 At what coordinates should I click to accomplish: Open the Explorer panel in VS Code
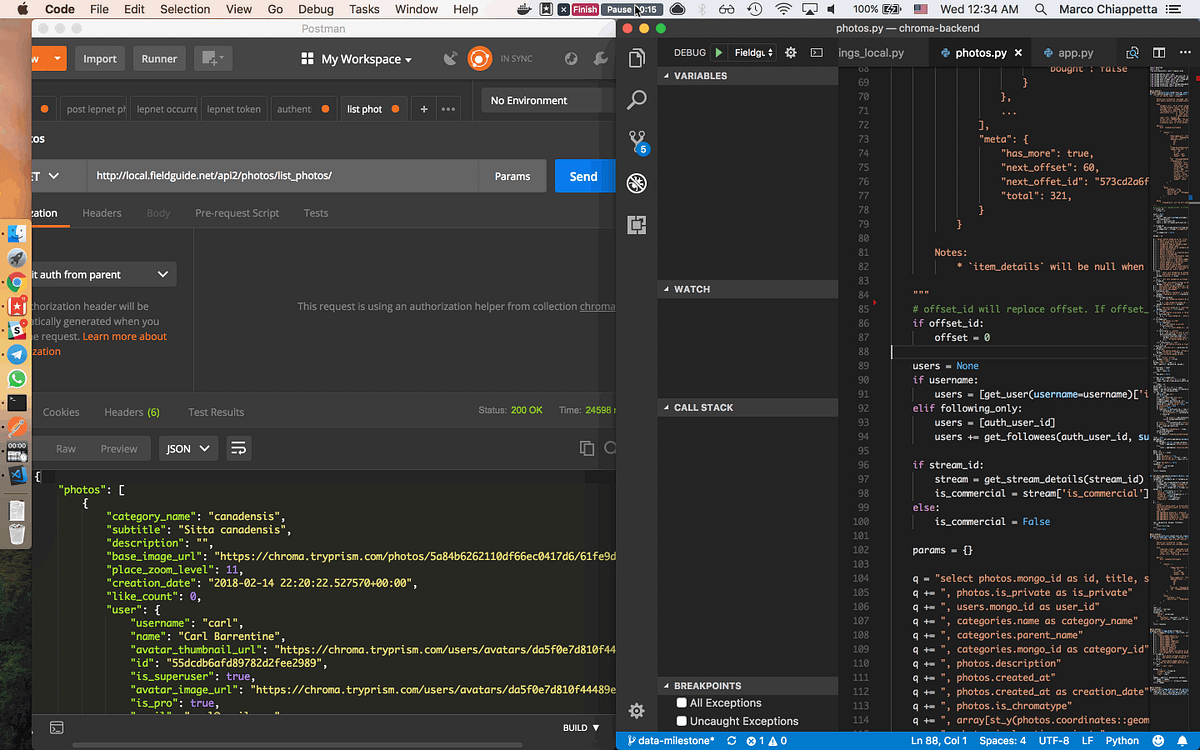tap(637, 58)
